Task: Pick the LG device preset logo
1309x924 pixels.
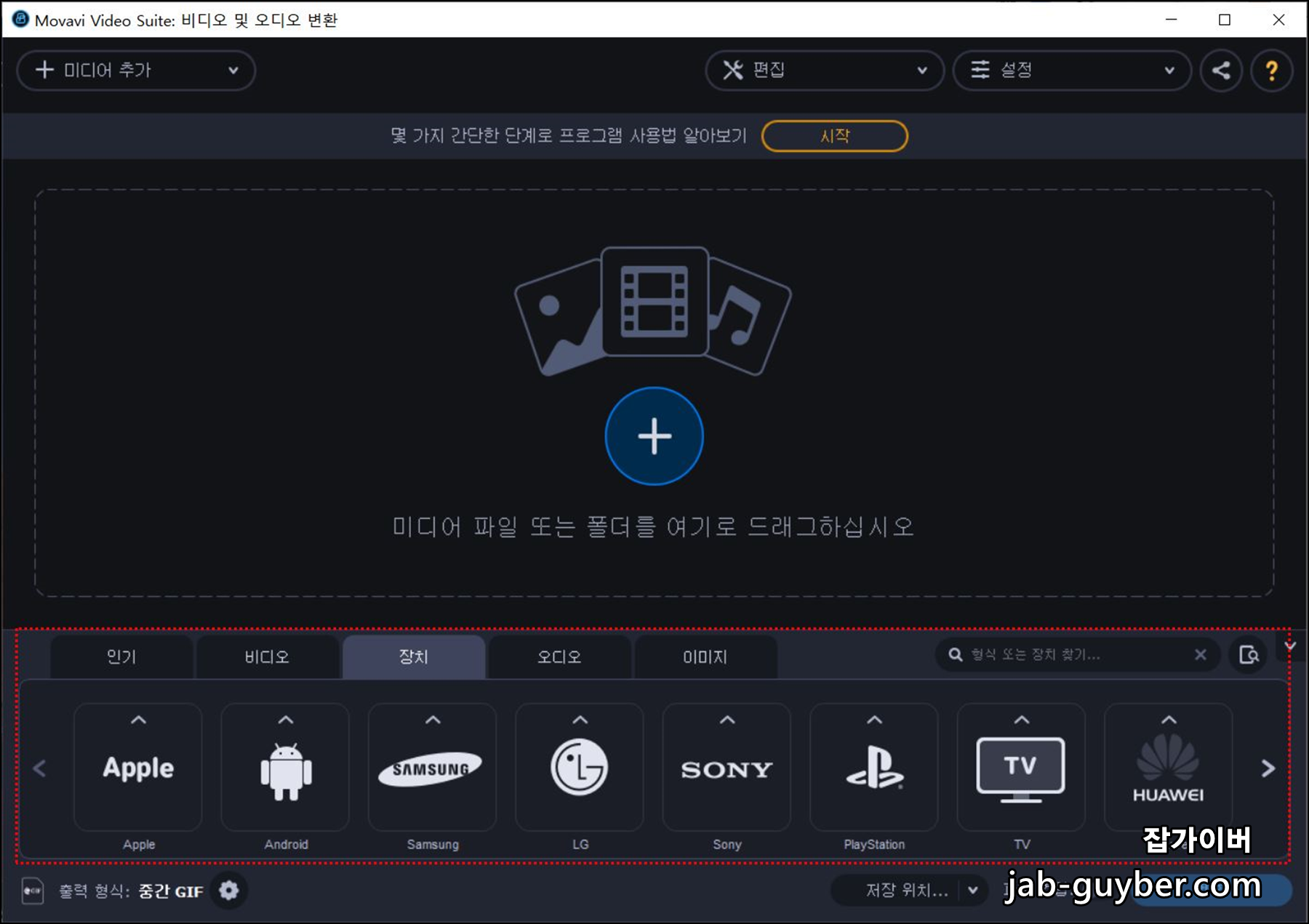Action: [580, 768]
